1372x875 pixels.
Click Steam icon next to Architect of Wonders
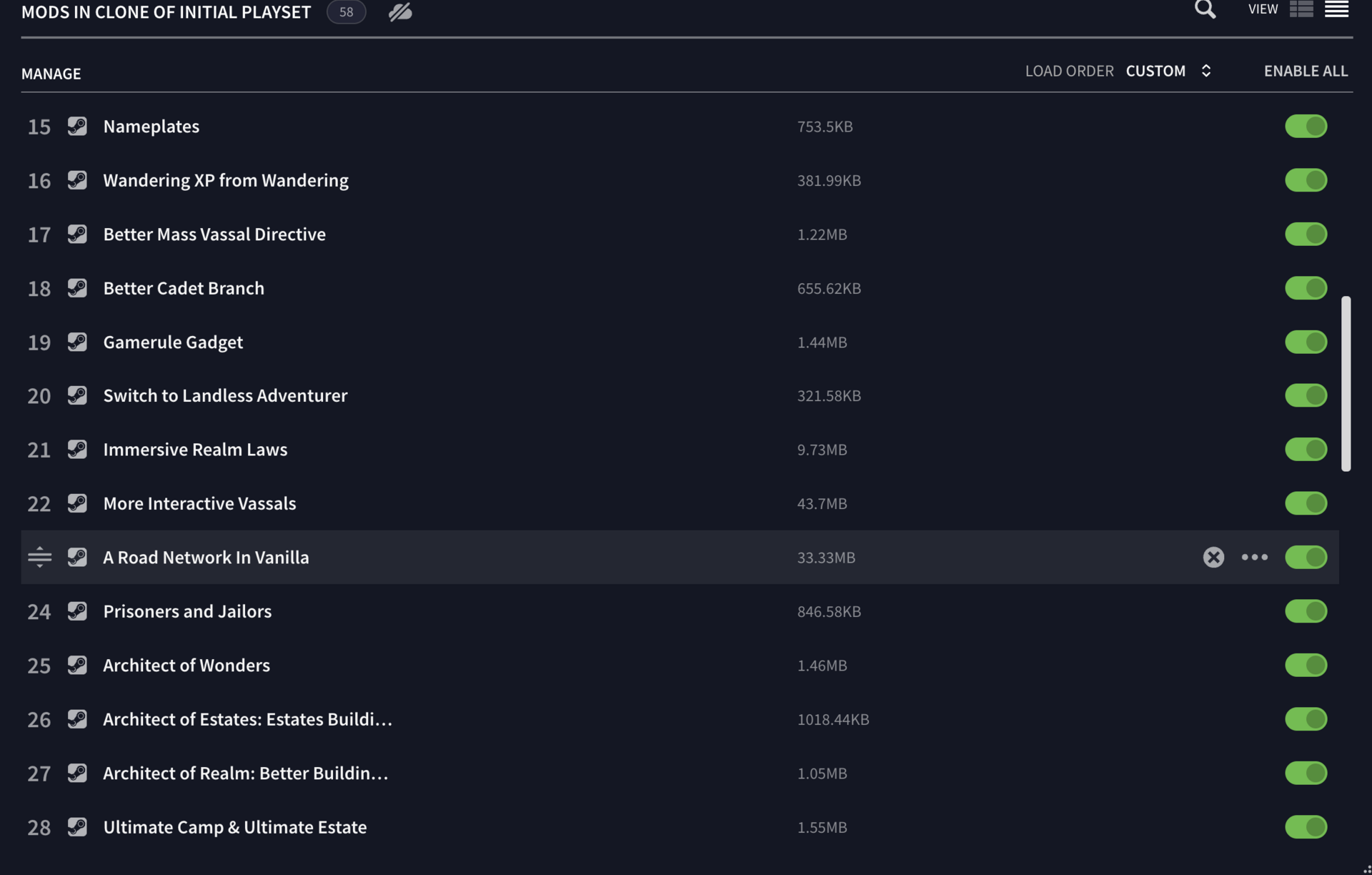77,665
